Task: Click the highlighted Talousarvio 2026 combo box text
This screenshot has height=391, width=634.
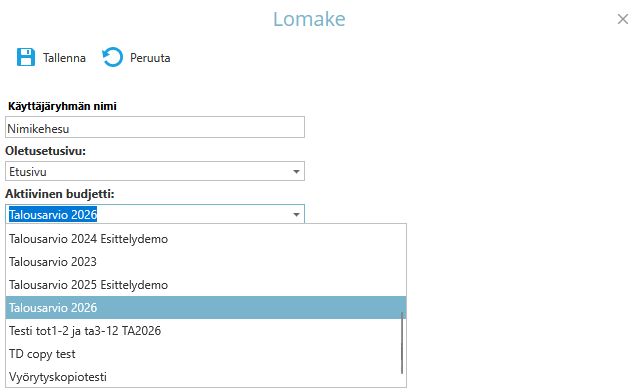Action: tap(53, 214)
